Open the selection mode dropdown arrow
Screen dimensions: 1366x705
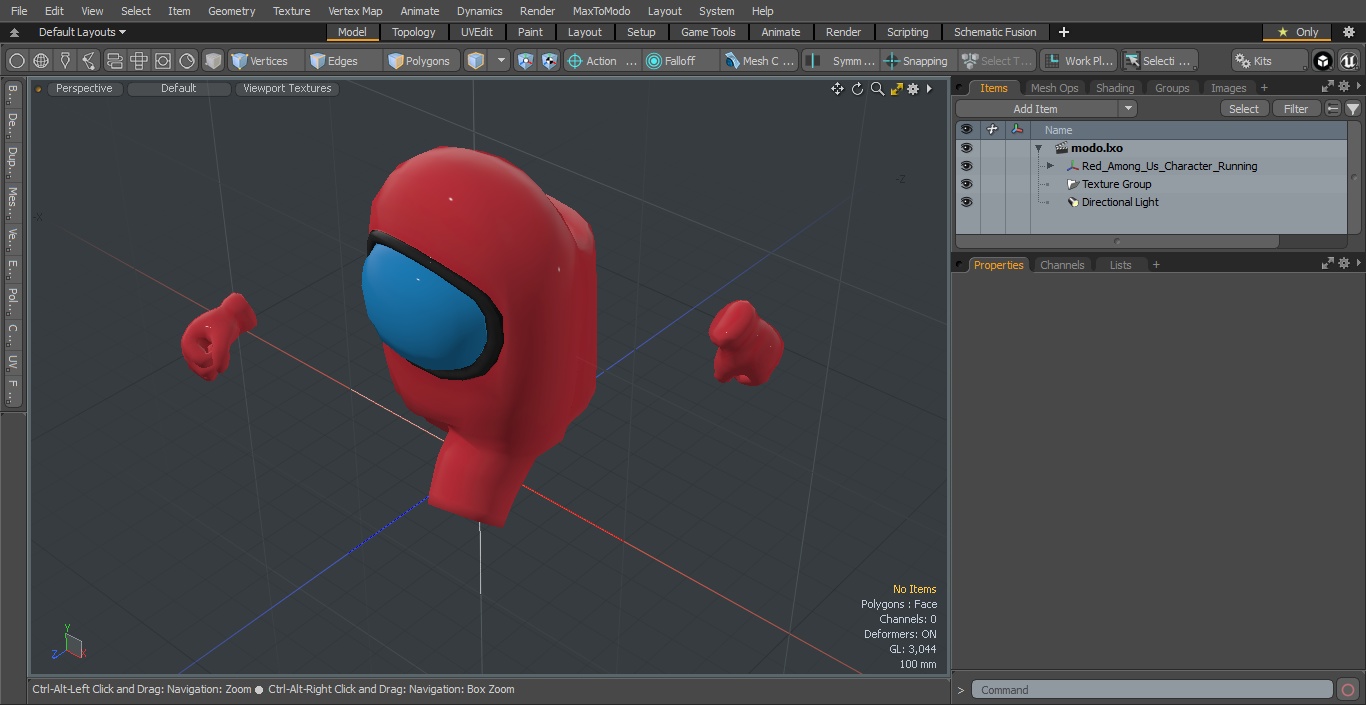tap(502, 61)
